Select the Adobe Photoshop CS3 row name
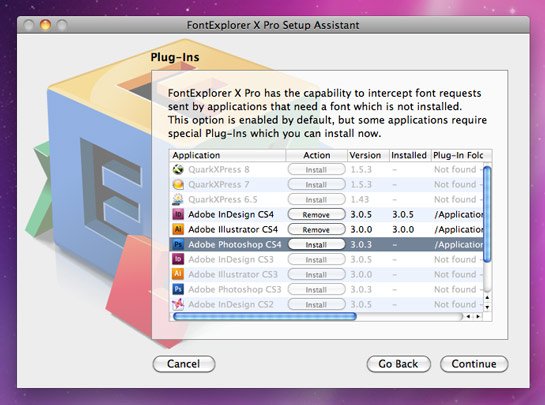Image resolution: width=545 pixels, height=405 pixels. 235,289
